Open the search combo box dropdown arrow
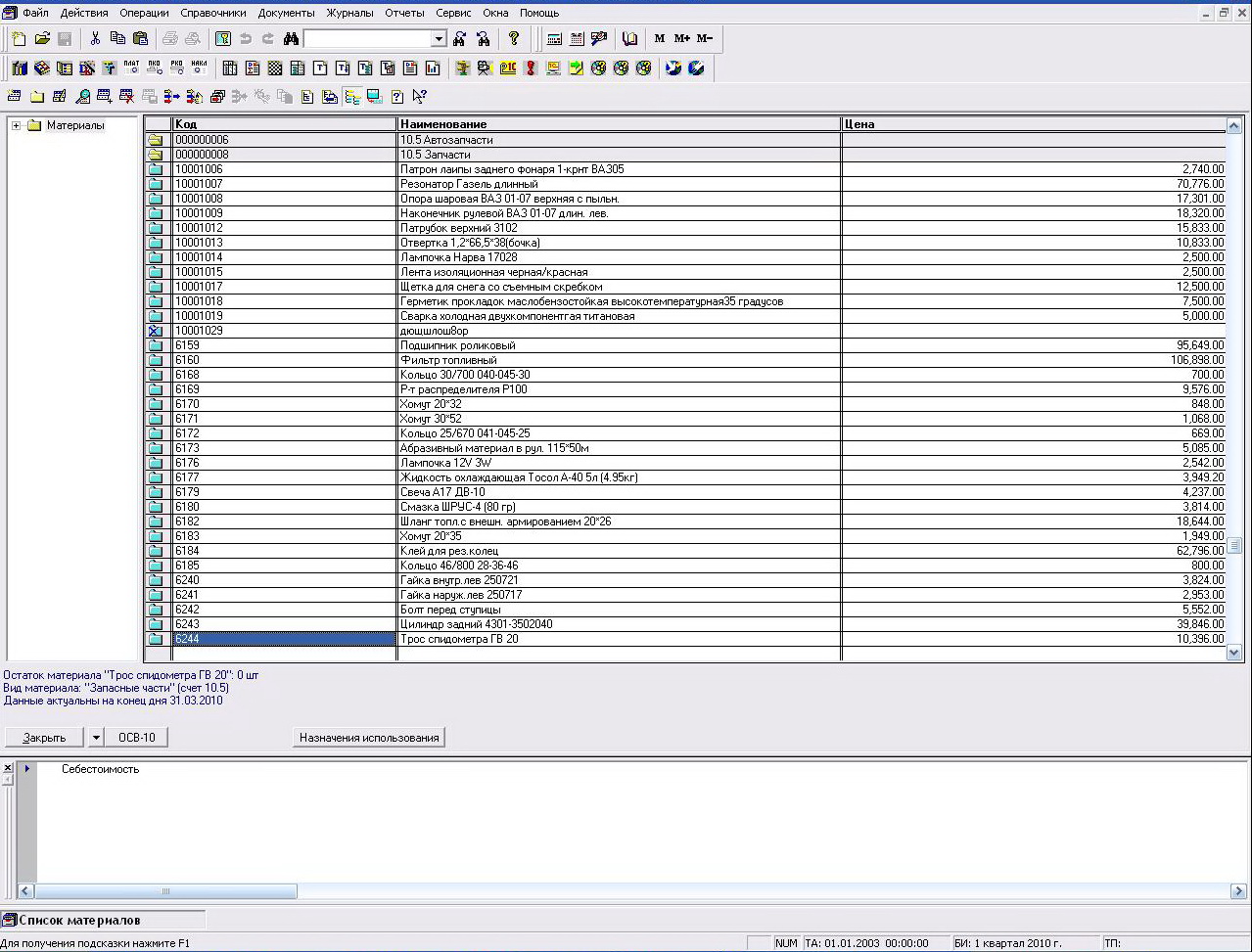1252x952 pixels. coord(439,39)
